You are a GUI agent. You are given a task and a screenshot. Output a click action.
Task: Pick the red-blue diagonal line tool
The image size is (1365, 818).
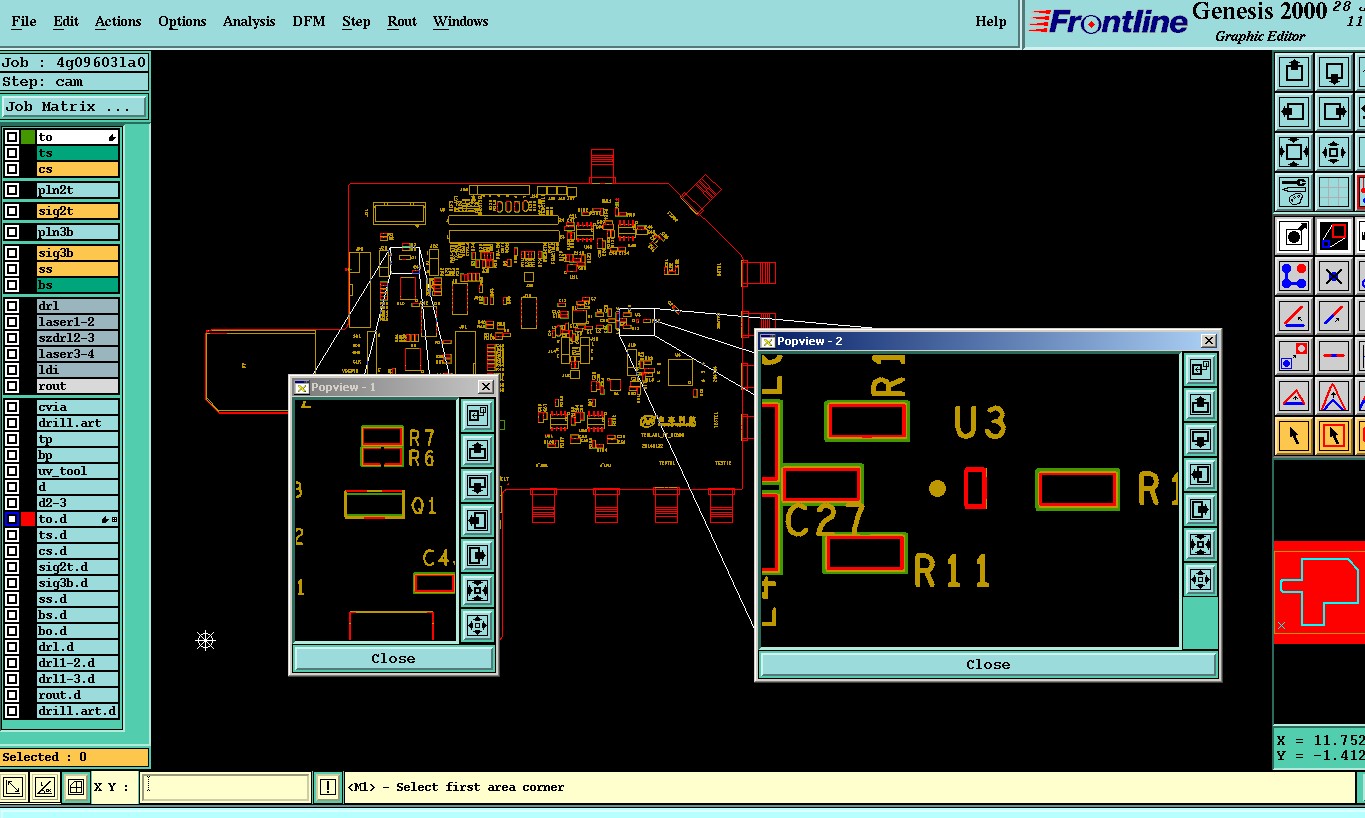(1334, 316)
